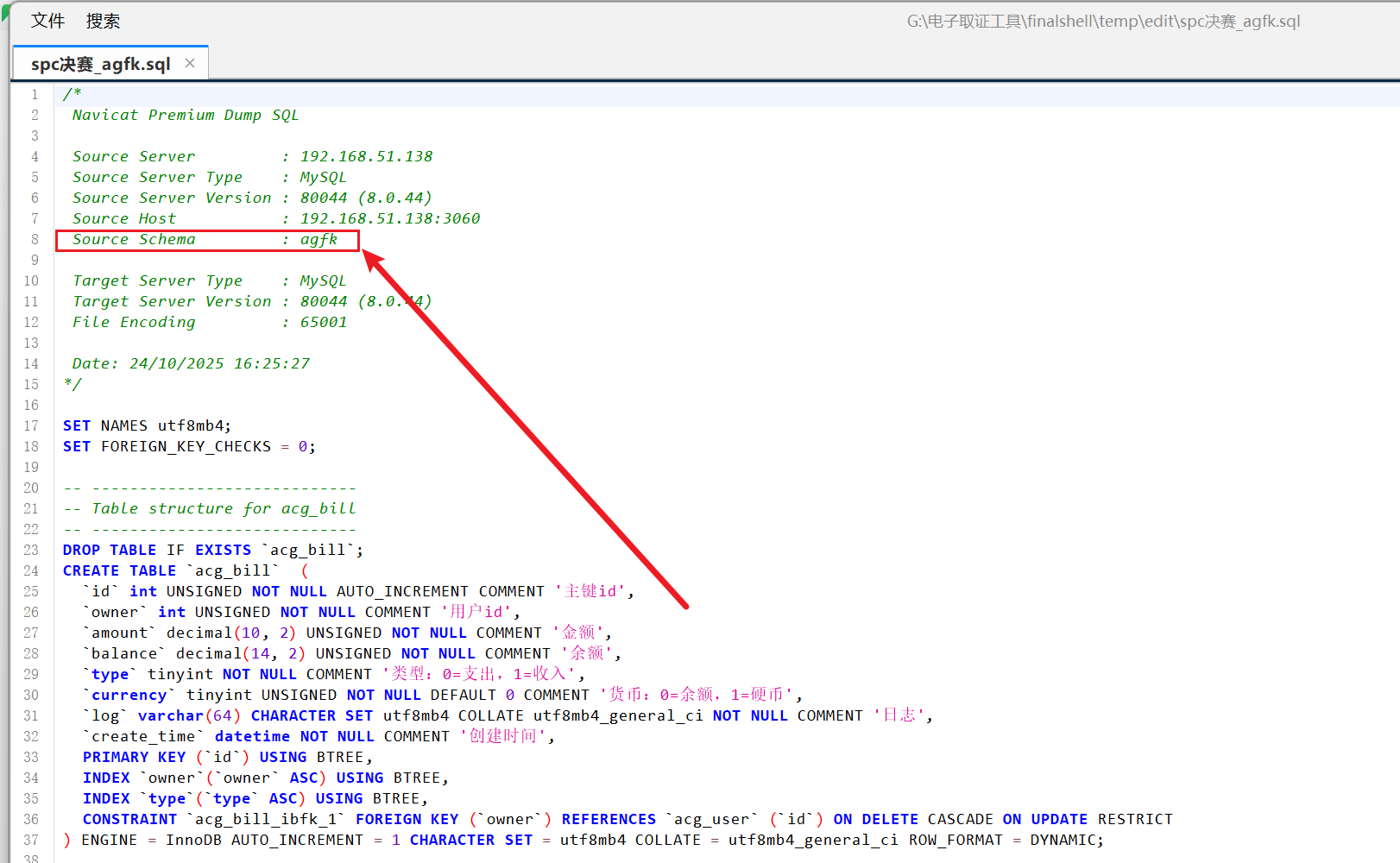Select the spc决赛_agfk.sql tab
Image resolution: width=1400 pixels, height=863 pixels.
[x=100, y=64]
